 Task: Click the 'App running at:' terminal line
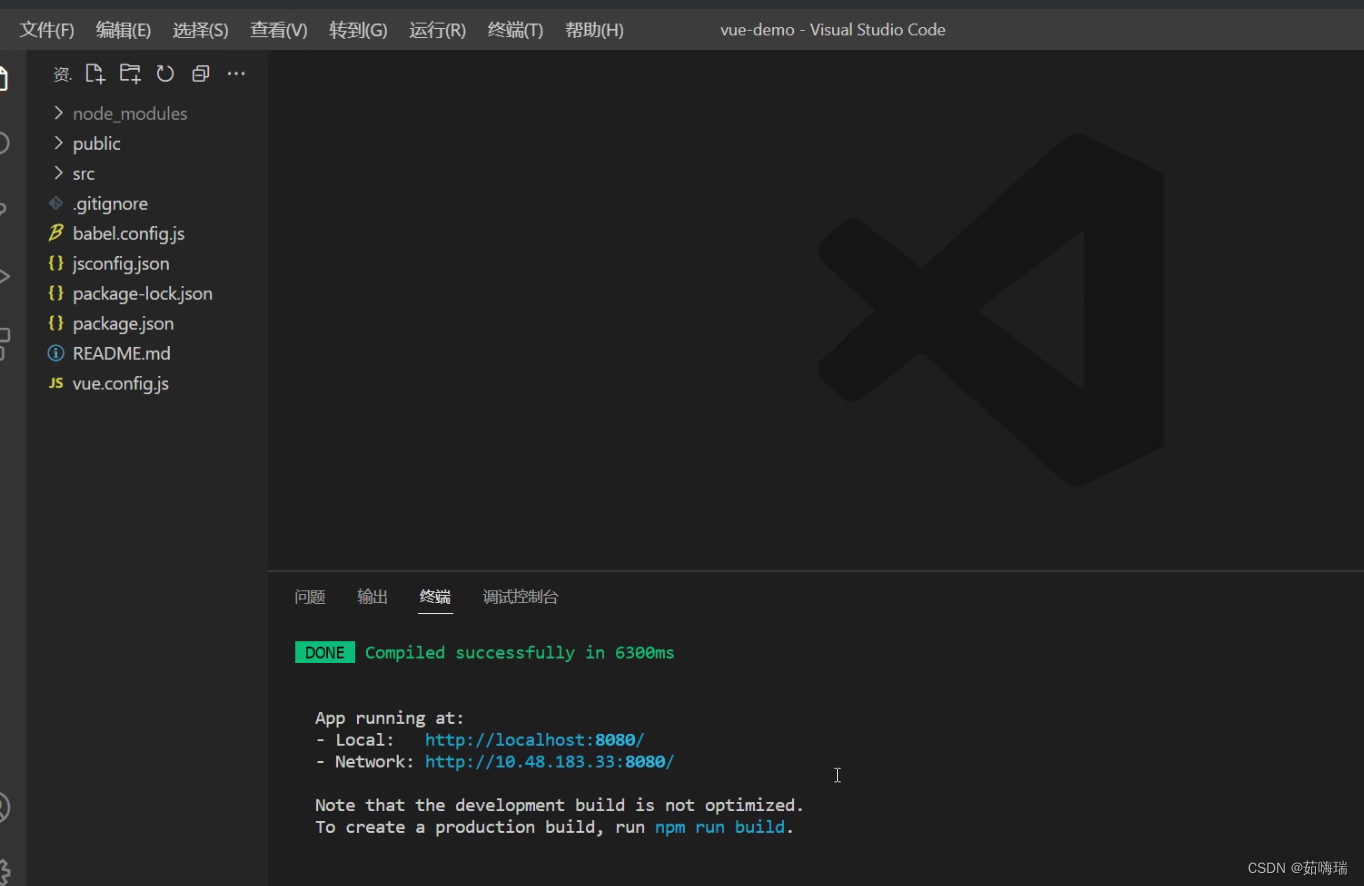click(390, 718)
